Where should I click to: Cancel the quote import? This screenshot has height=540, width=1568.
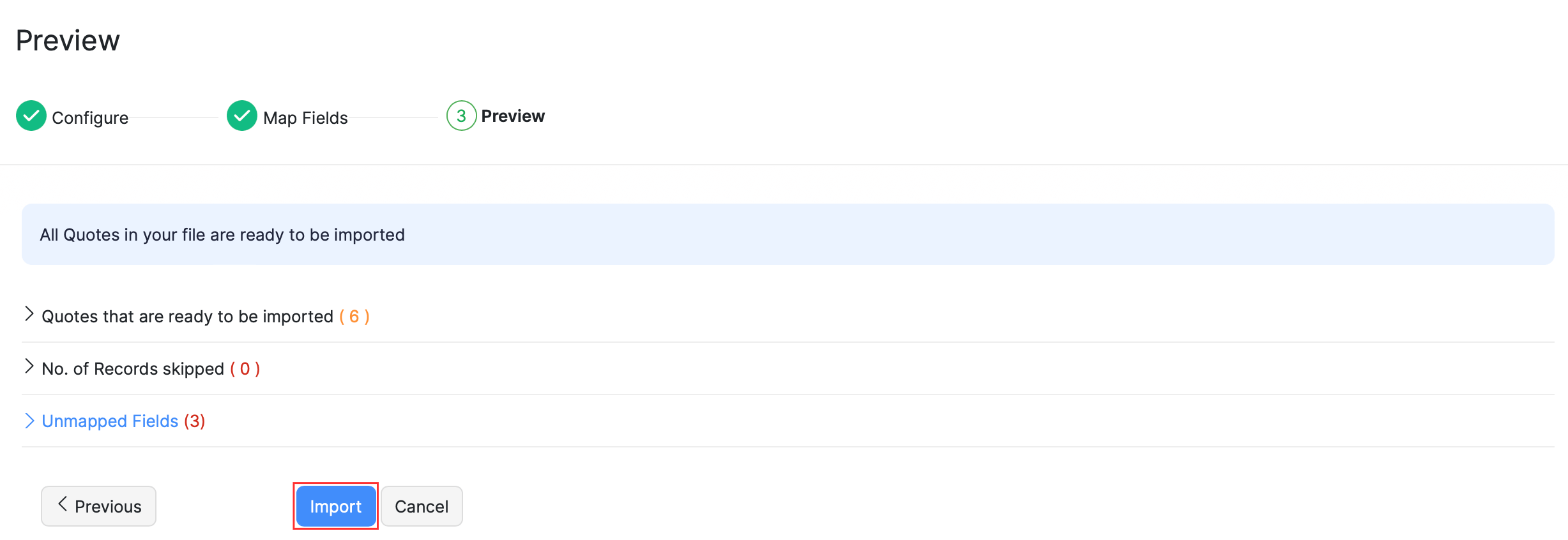pyautogui.click(x=422, y=506)
